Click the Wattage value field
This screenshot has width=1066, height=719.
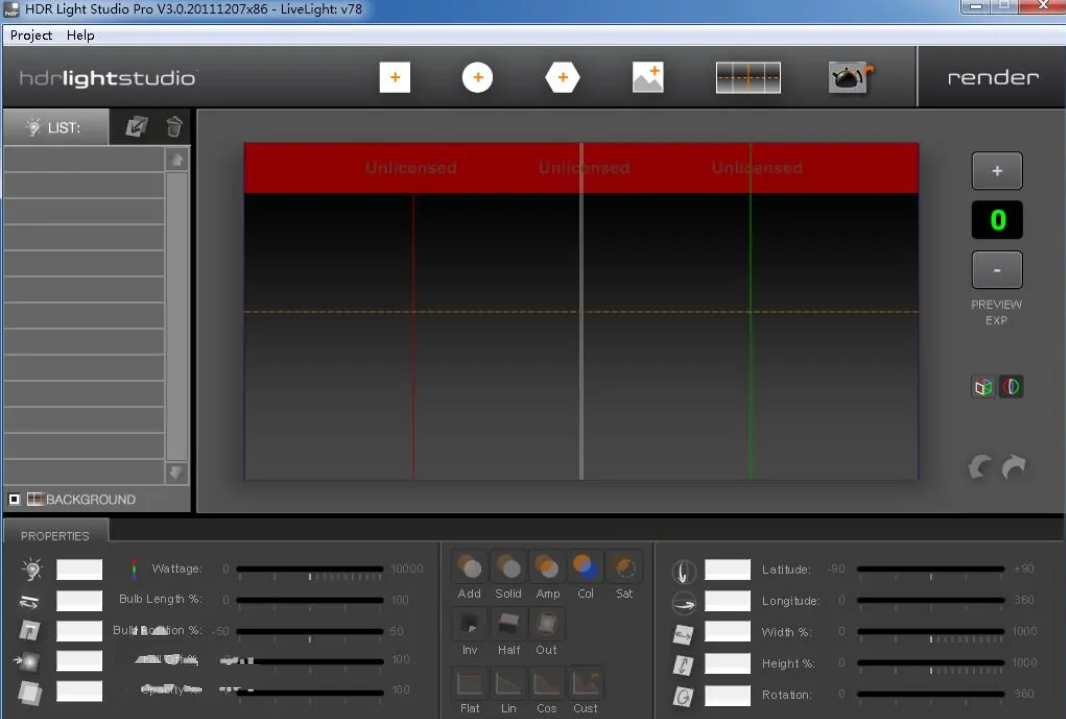coord(80,569)
